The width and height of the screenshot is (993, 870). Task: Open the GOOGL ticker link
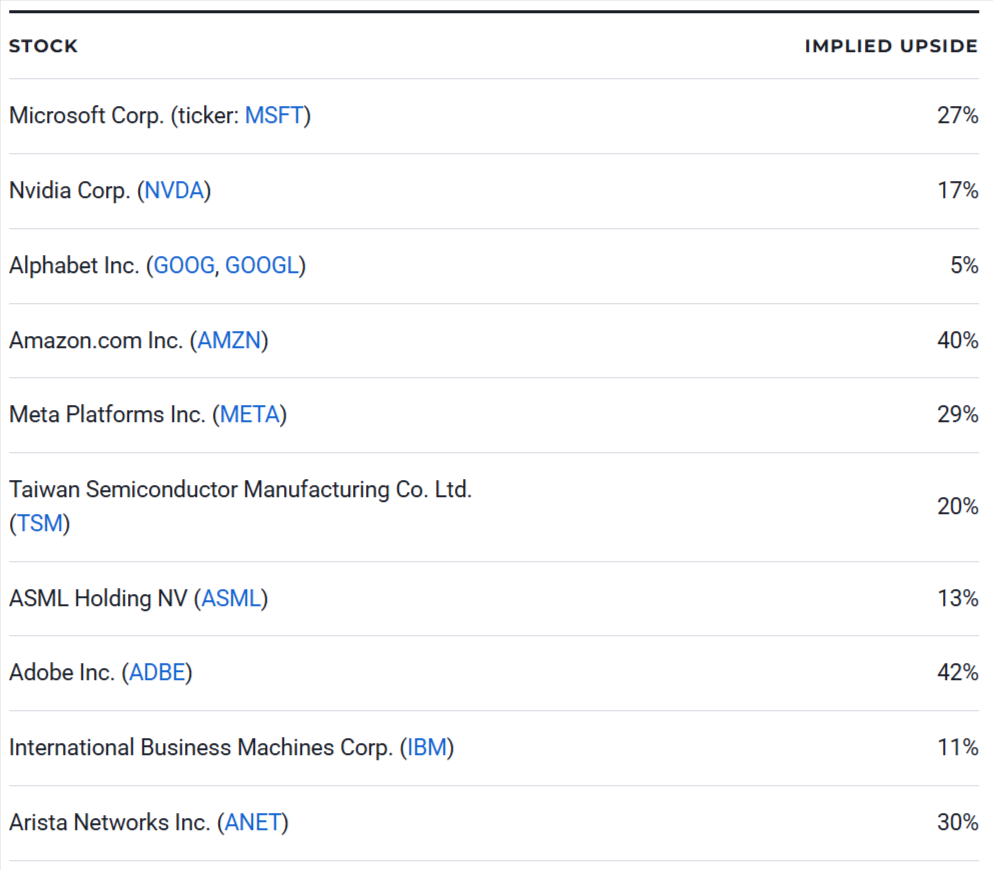pyautogui.click(x=262, y=265)
